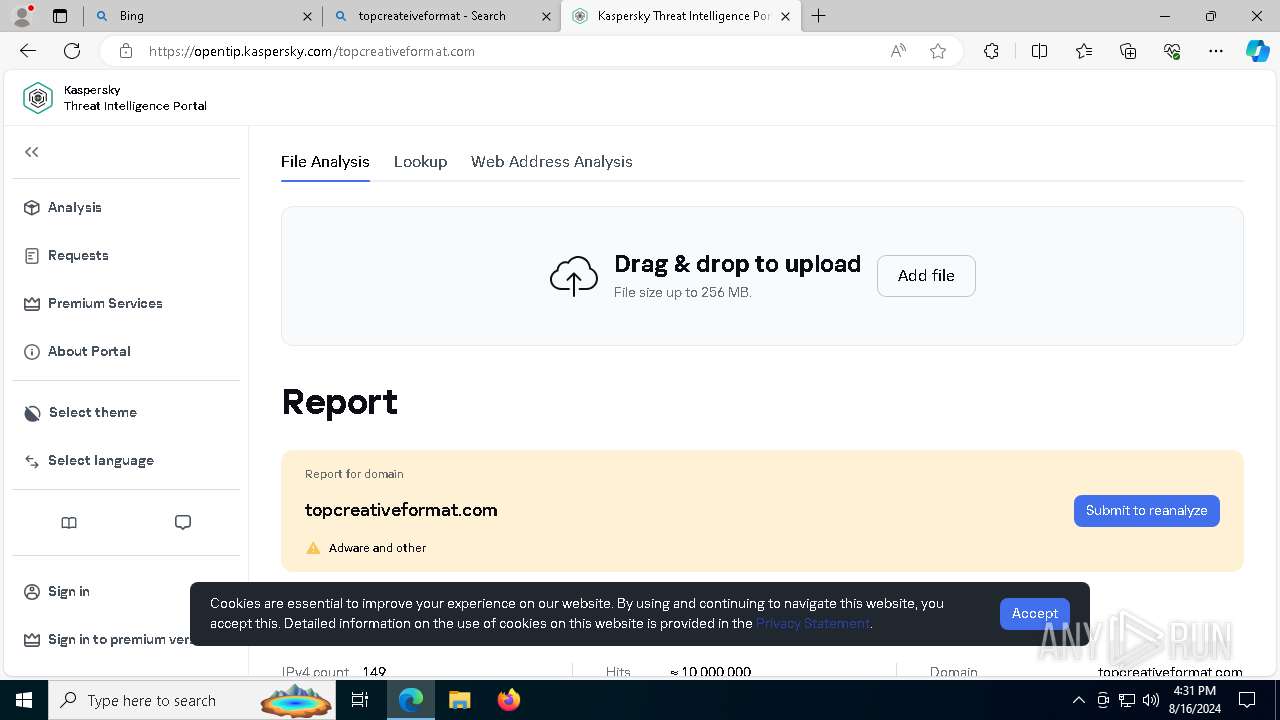Refresh the page
This screenshot has height=720, width=1280.
point(72,51)
